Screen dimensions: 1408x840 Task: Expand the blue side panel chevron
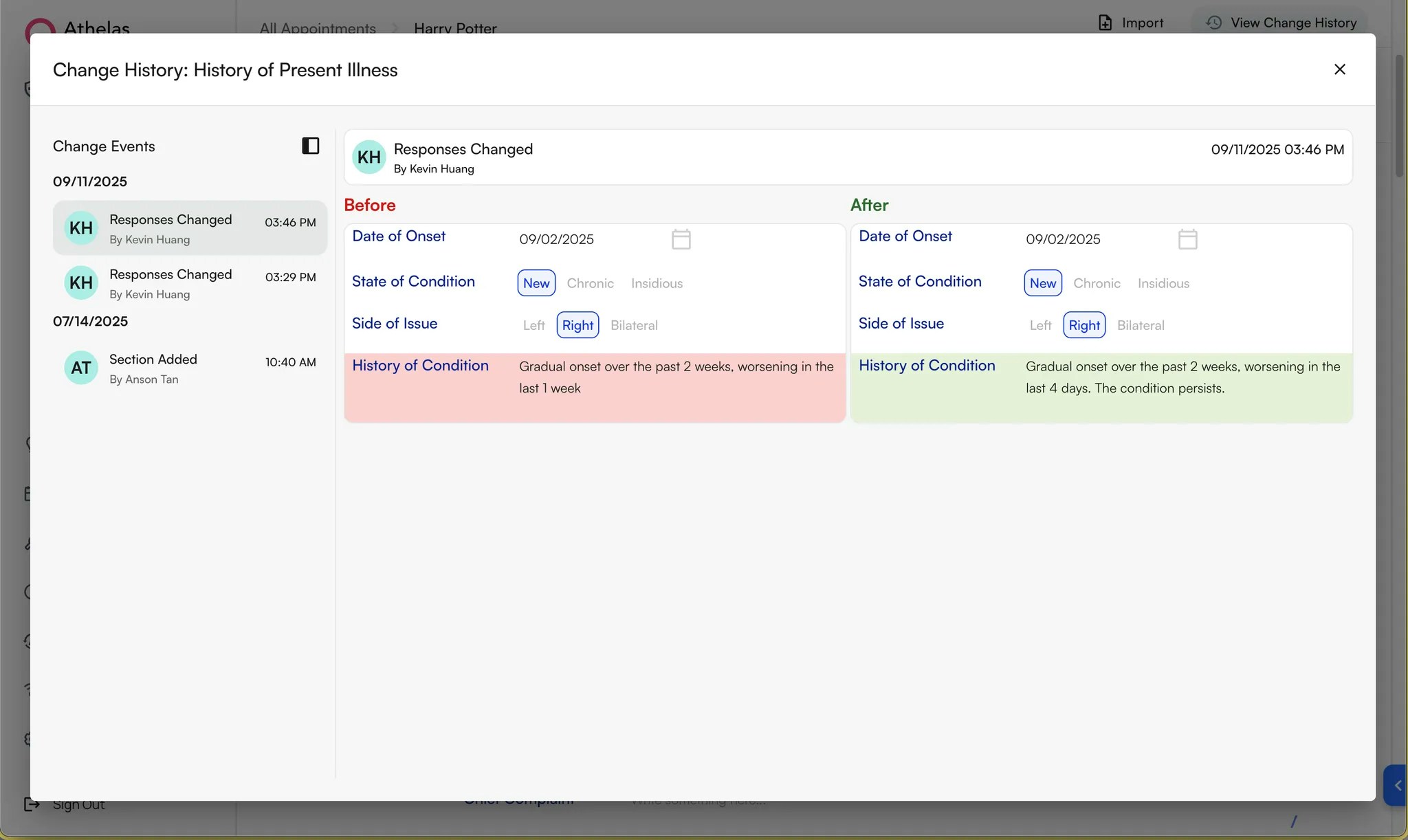(1397, 785)
